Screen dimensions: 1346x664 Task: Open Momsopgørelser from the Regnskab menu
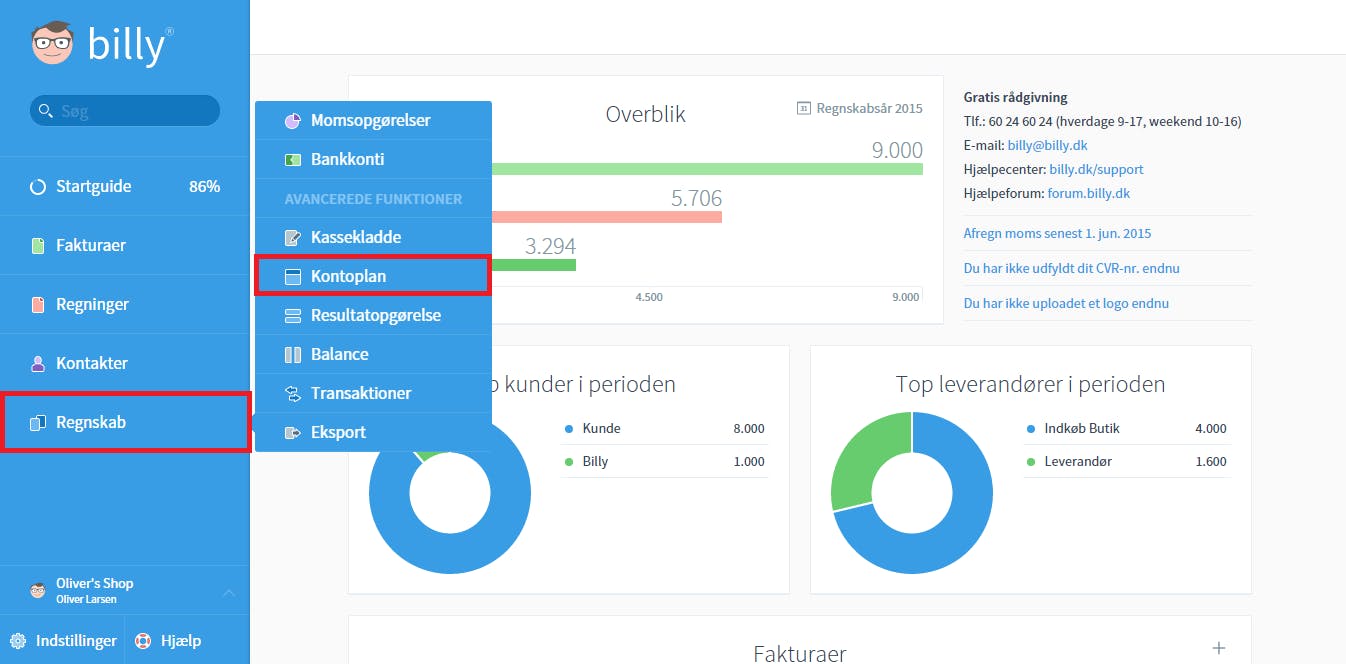pyautogui.click(x=373, y=121)
